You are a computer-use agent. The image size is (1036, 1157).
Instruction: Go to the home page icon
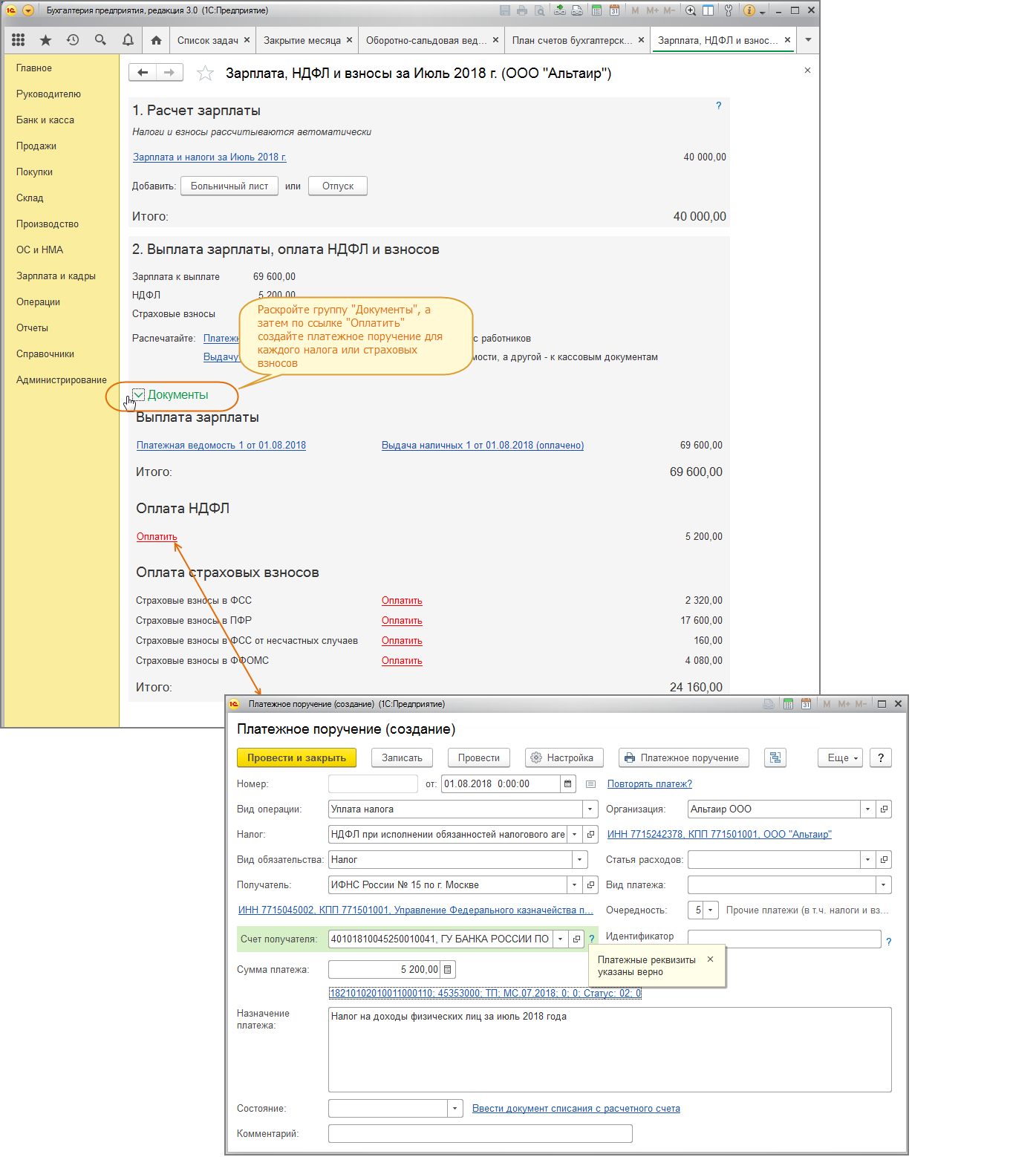(x=156, y=40)
